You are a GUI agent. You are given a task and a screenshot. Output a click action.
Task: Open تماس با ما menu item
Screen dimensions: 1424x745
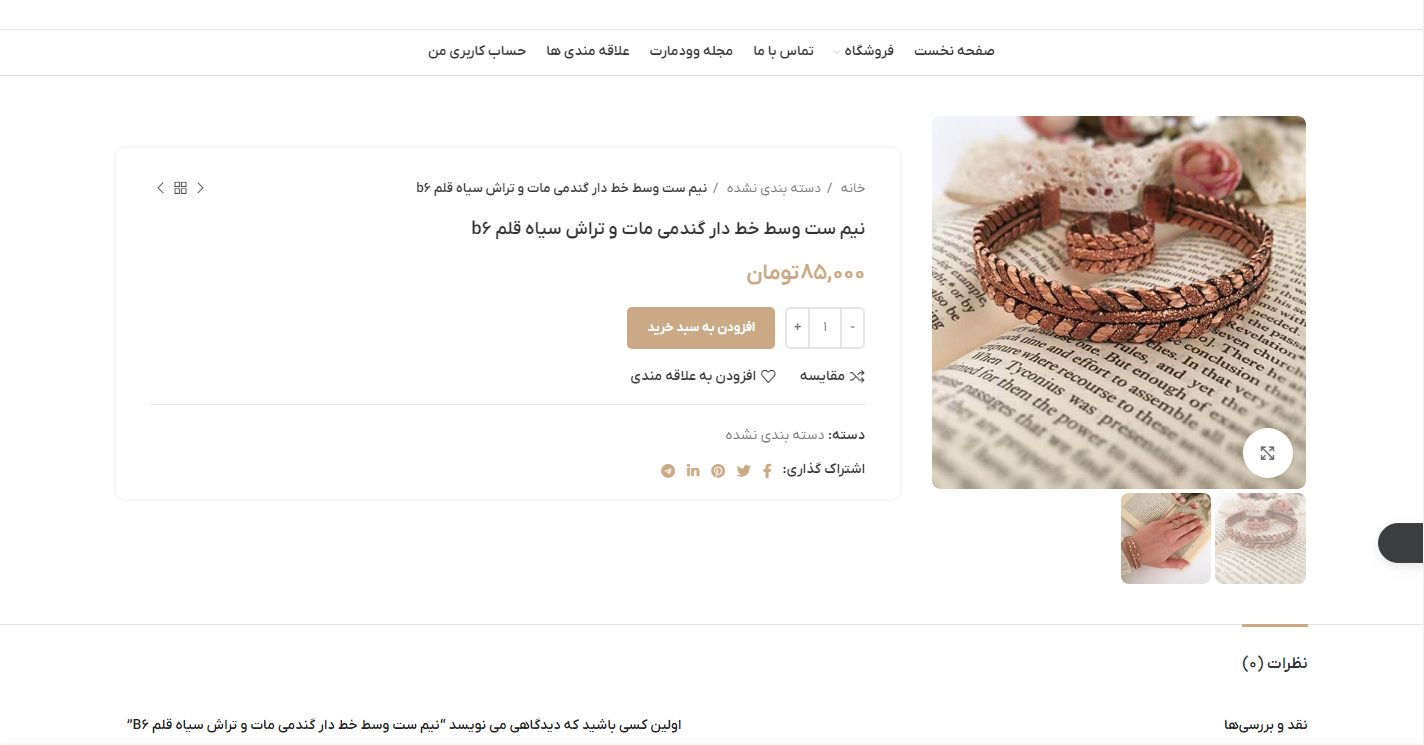pyautogui.click(x=783, y=51)
